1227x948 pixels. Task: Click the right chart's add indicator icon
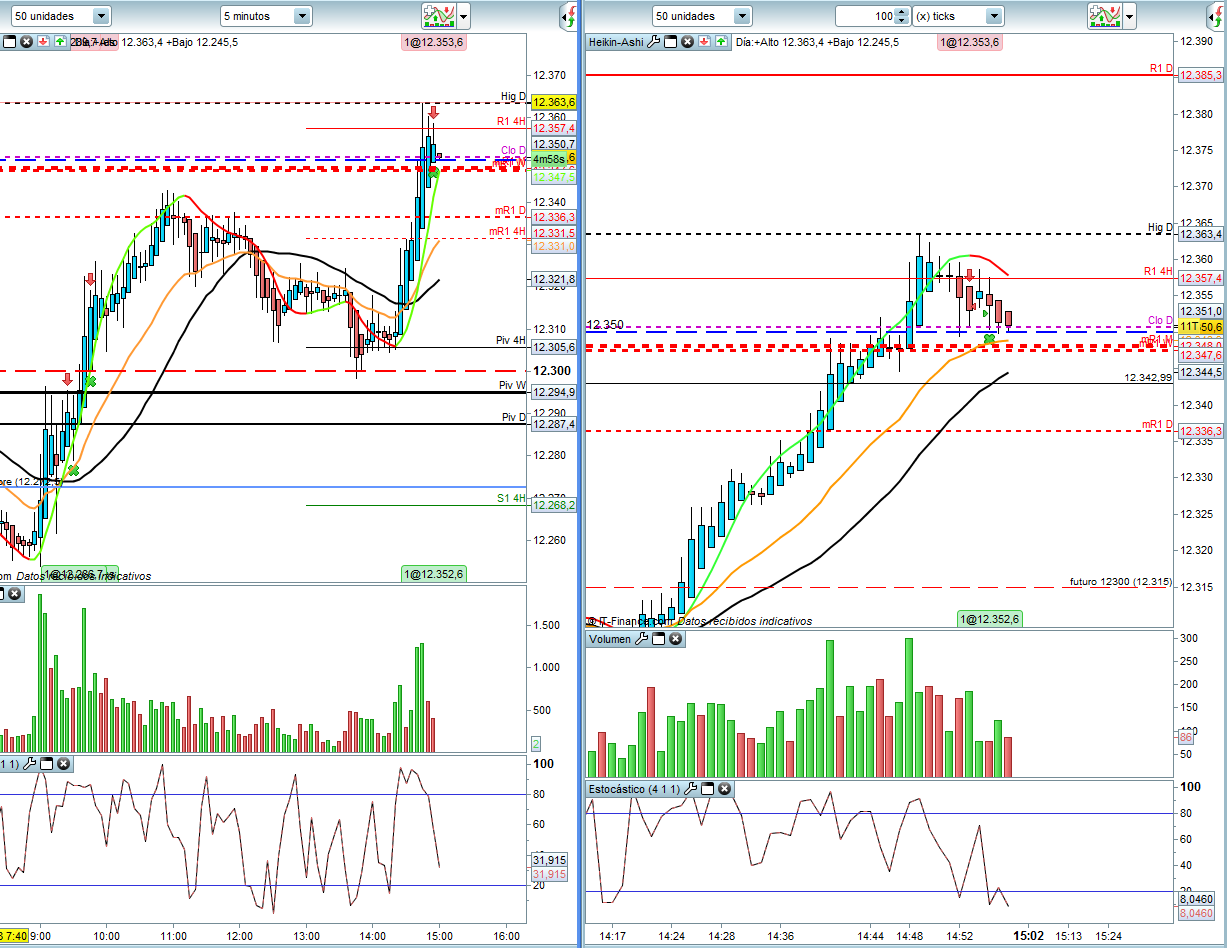[x=1105, y=16]
